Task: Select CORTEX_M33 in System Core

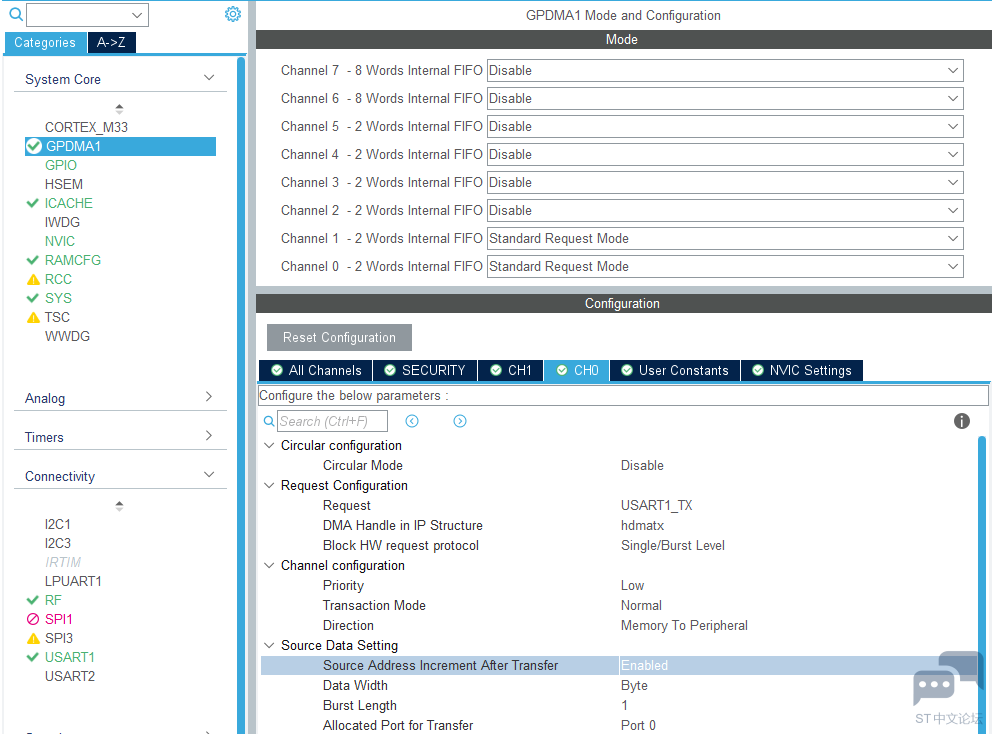Action: tap(86, 127)
